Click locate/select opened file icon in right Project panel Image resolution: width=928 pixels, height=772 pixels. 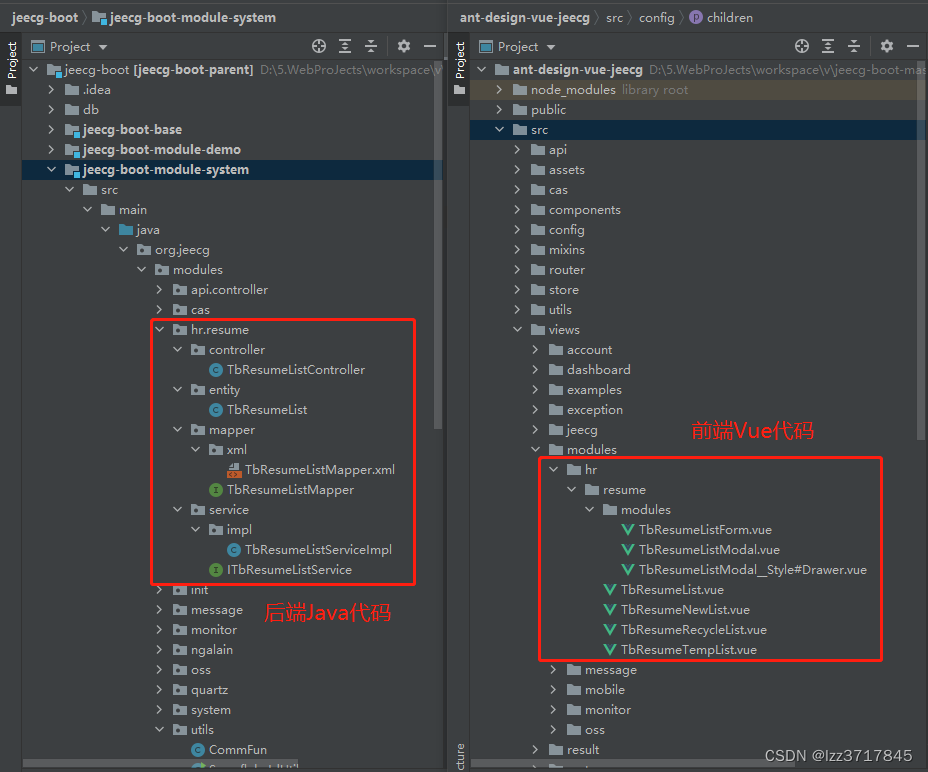click(x=802, y=46)
